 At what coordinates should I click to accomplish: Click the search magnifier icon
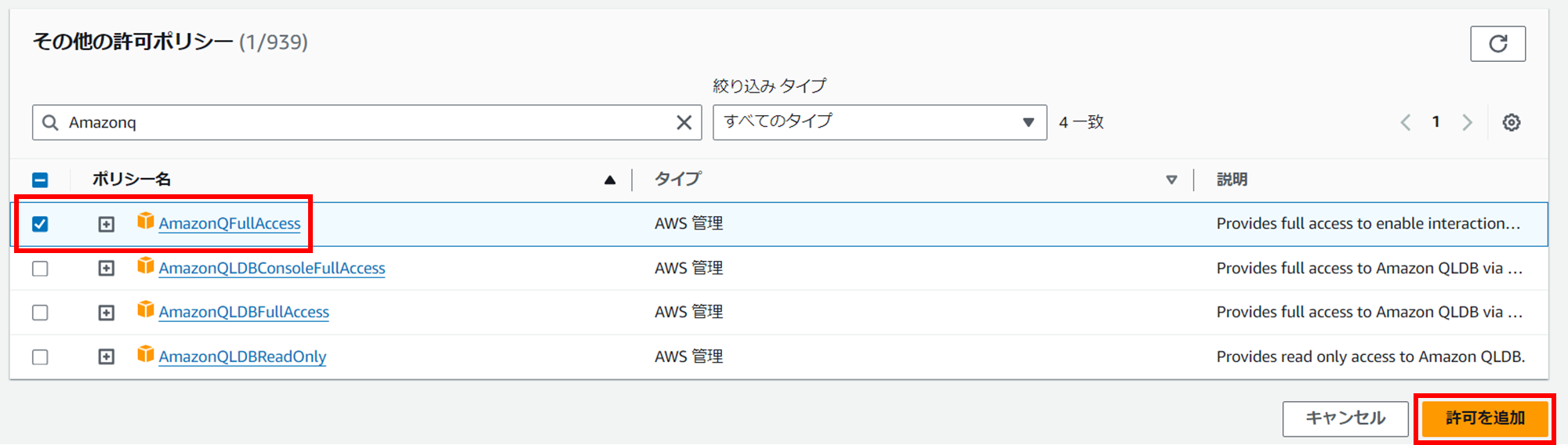[x=50, y=122]
